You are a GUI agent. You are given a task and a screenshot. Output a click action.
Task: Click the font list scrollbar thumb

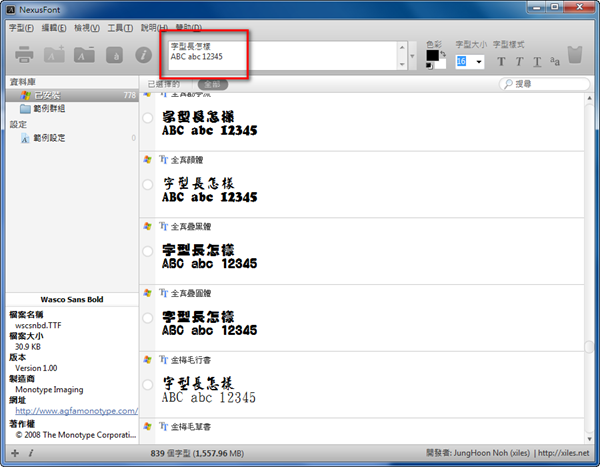click(589, 346)
